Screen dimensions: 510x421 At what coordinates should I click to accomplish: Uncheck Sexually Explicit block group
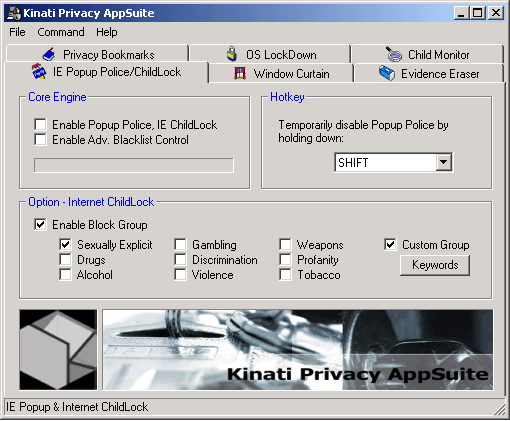[65, 245]
